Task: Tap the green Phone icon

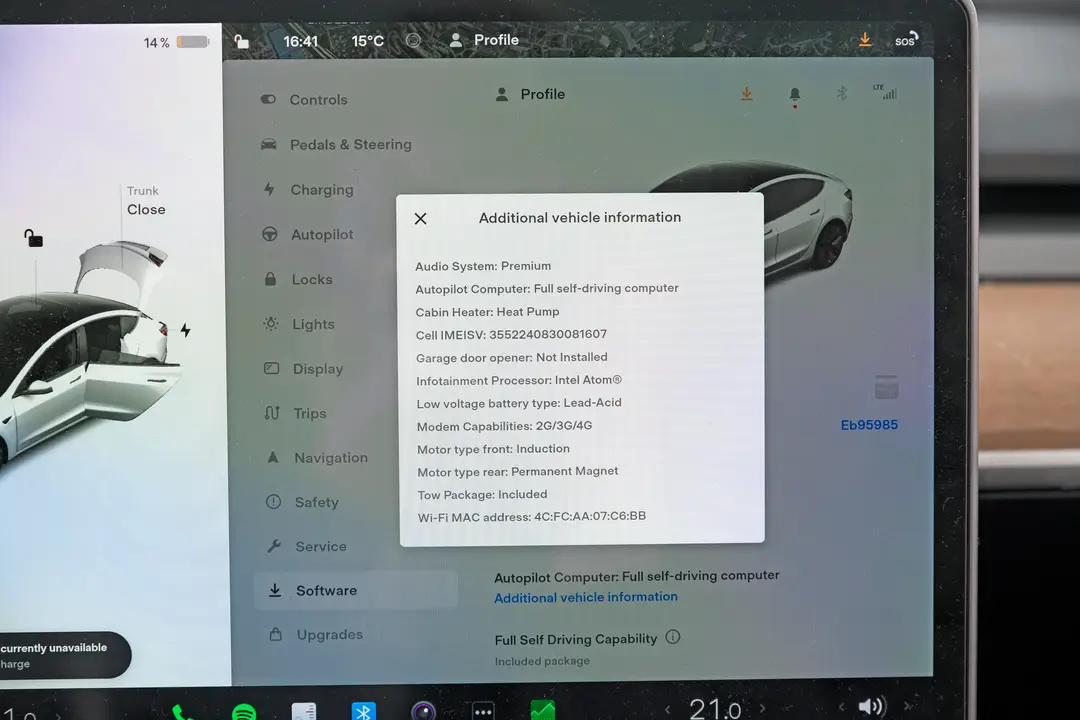Action: coord(183,712)
